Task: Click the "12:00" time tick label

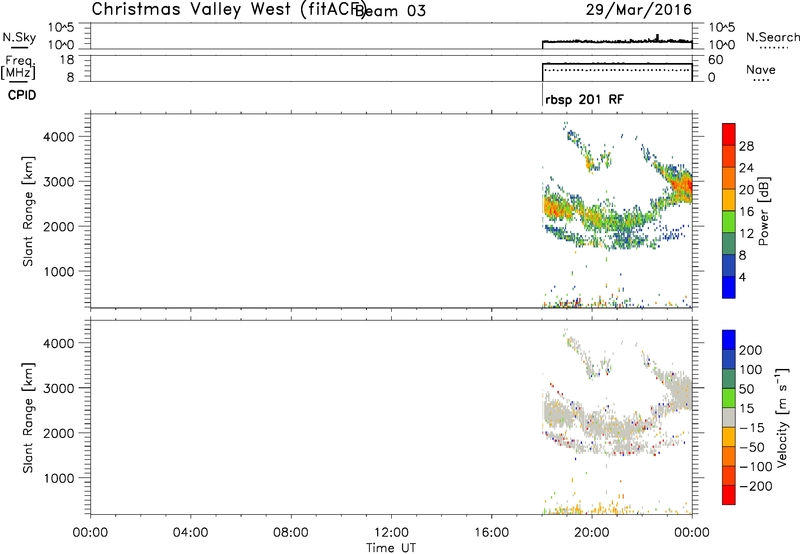Action: coord(391,532)
